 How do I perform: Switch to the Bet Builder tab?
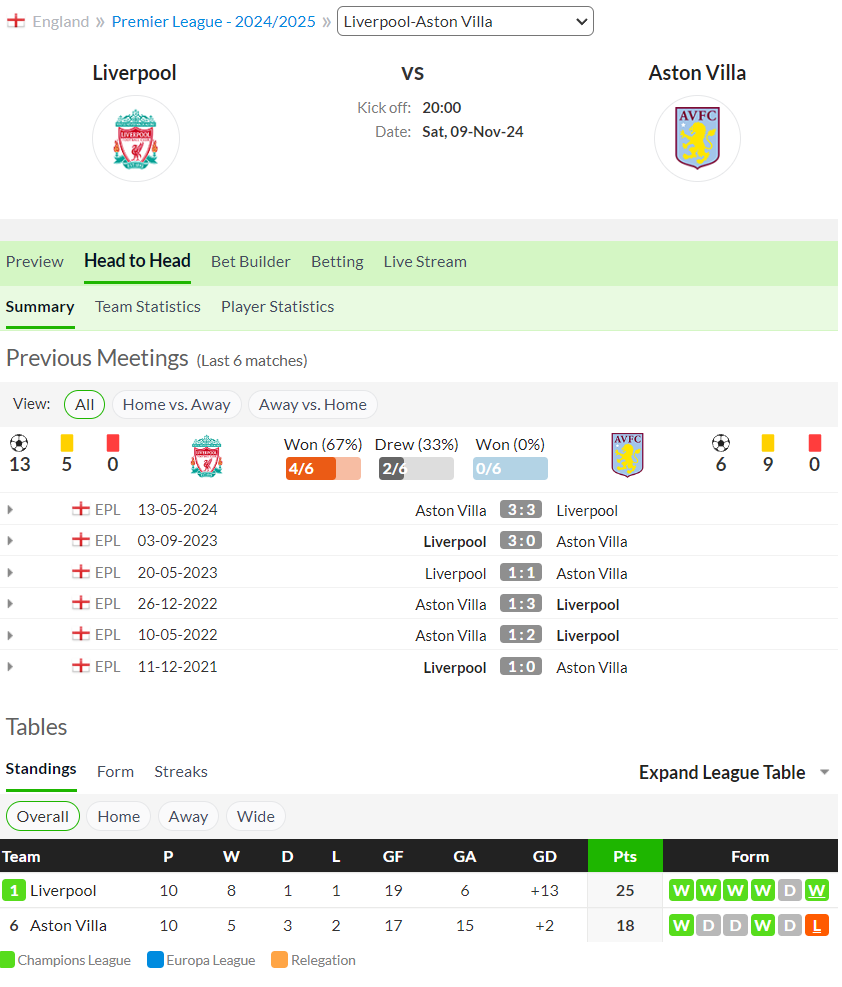[250, 262]
